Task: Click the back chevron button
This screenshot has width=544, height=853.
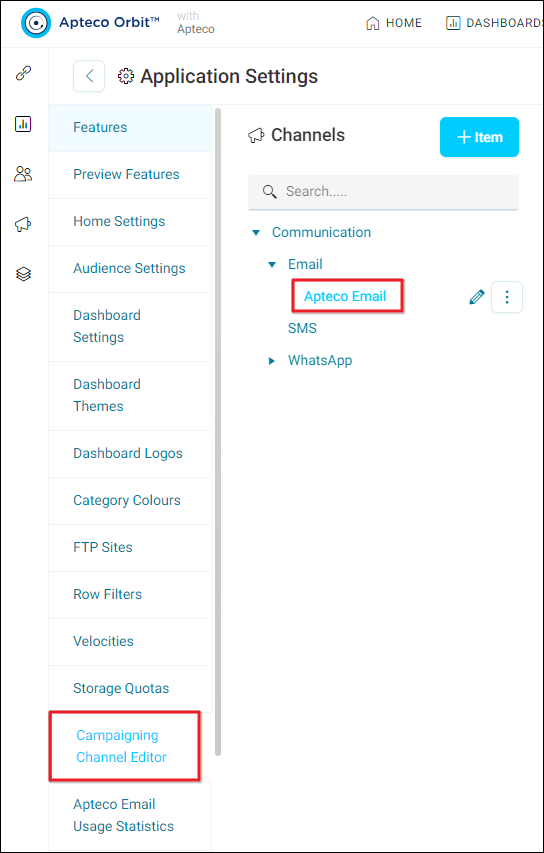Action: (89, 76)
